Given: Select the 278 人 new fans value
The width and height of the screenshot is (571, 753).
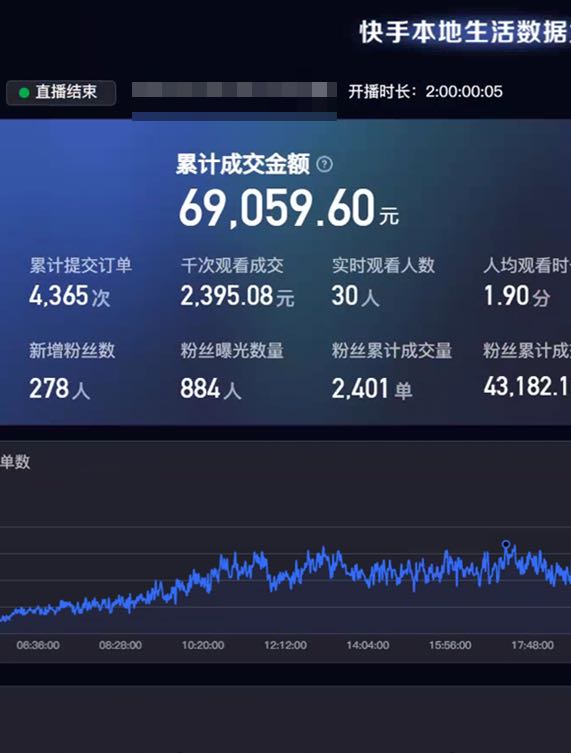Looking at the screenshot, I should 60,389.
